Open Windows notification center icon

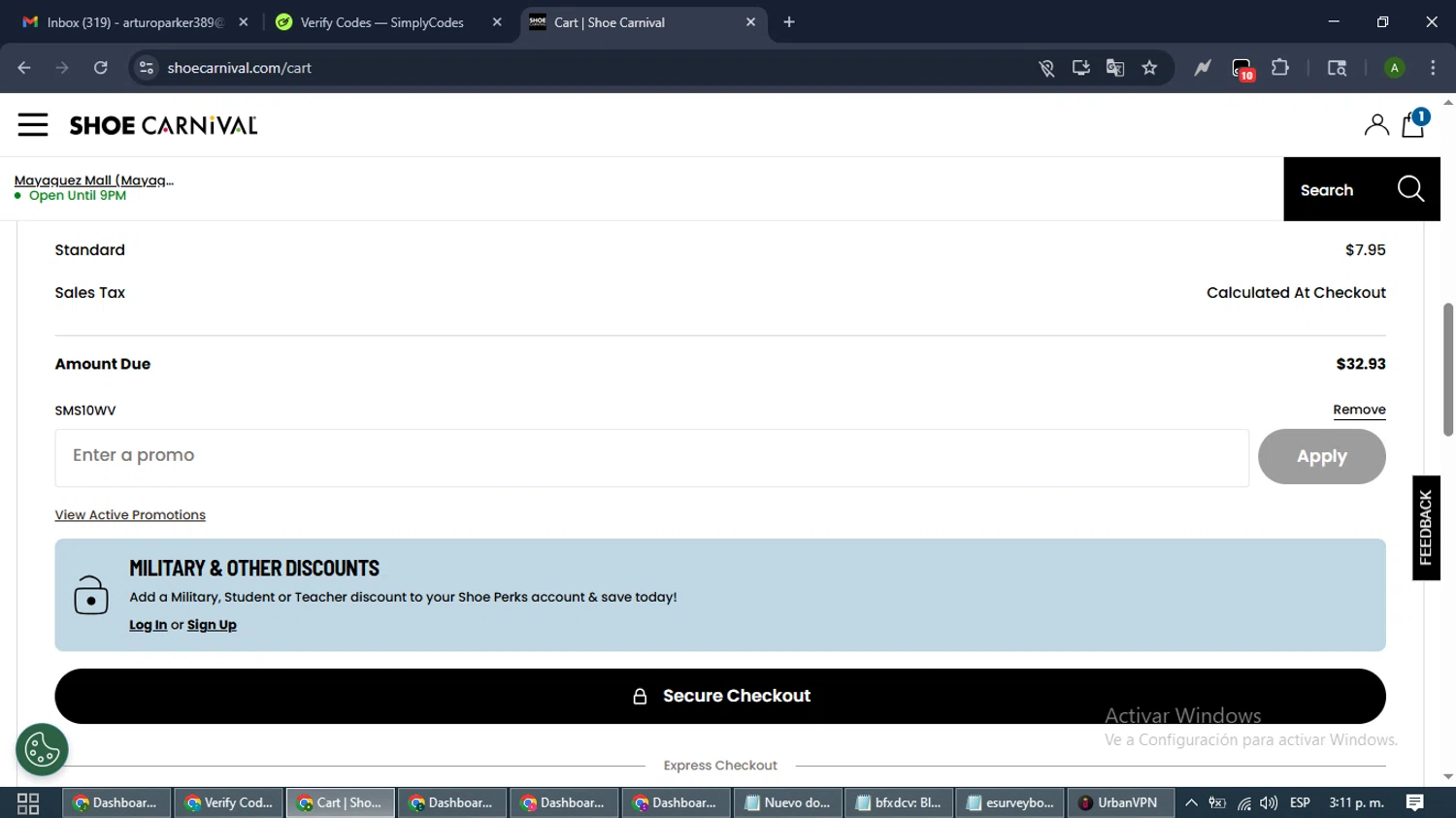(1415, 803)
